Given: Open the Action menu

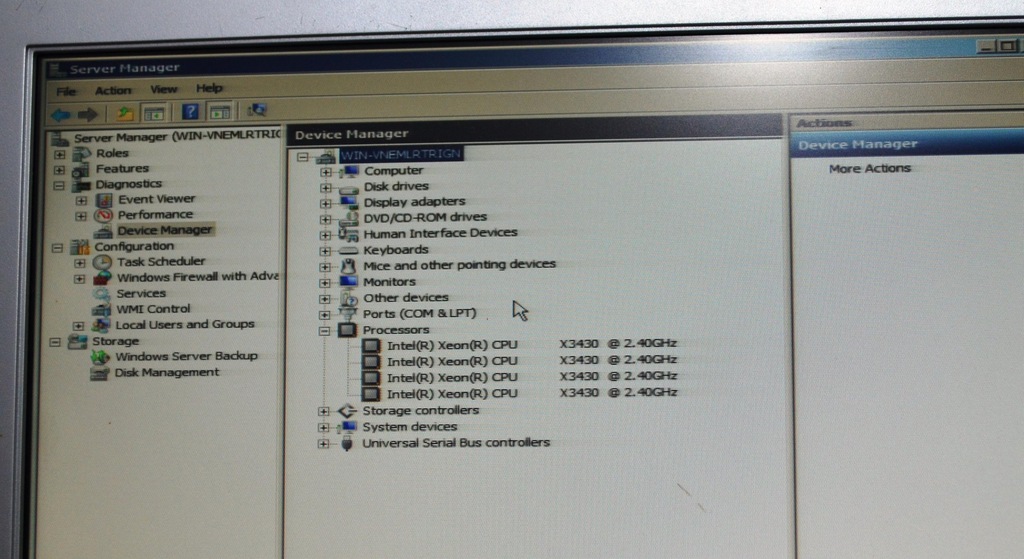Looking at the screenshot, I should tap(113, 90).
